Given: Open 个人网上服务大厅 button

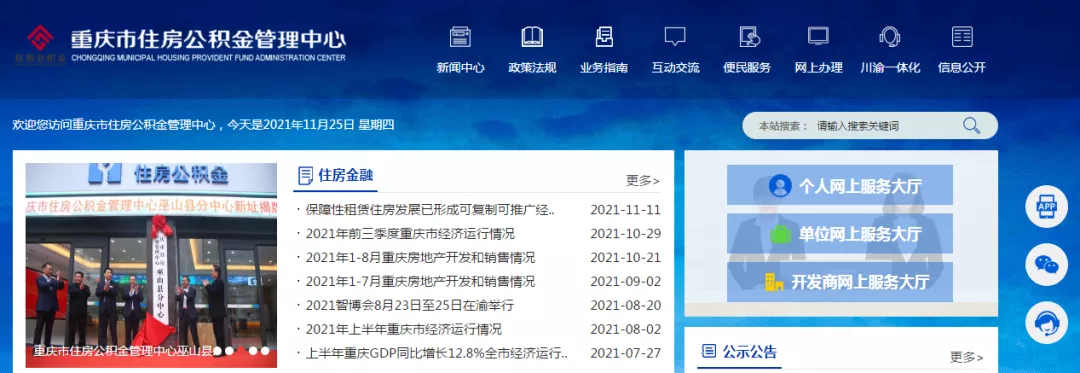Looking at the screenshot, I should (840, 185).
